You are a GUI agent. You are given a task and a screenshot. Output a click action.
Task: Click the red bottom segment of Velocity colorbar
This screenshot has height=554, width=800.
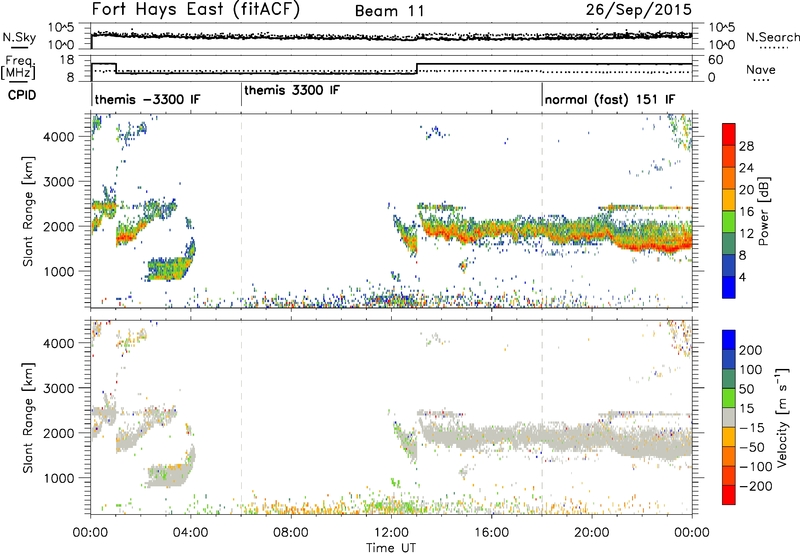pos(729,495)
